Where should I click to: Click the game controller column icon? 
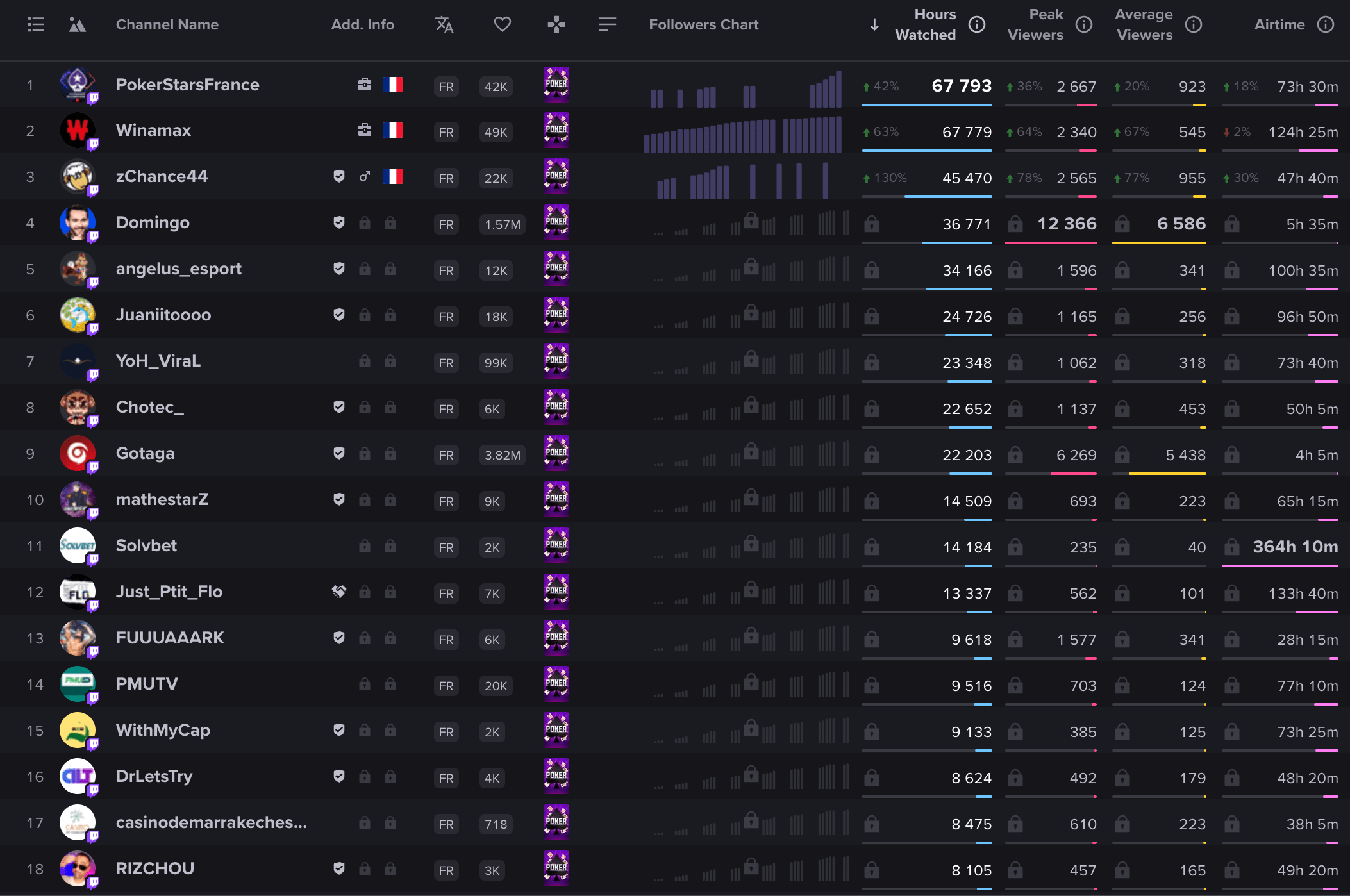(556, 25)
